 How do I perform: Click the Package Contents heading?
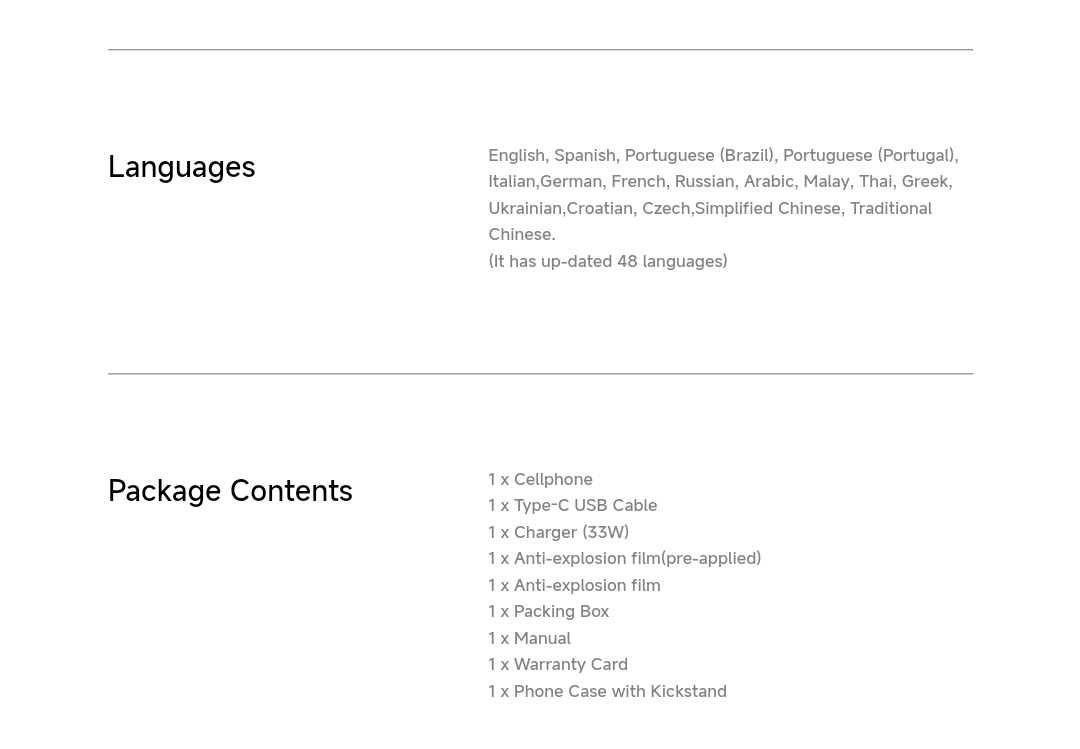(x=230, y=491)
